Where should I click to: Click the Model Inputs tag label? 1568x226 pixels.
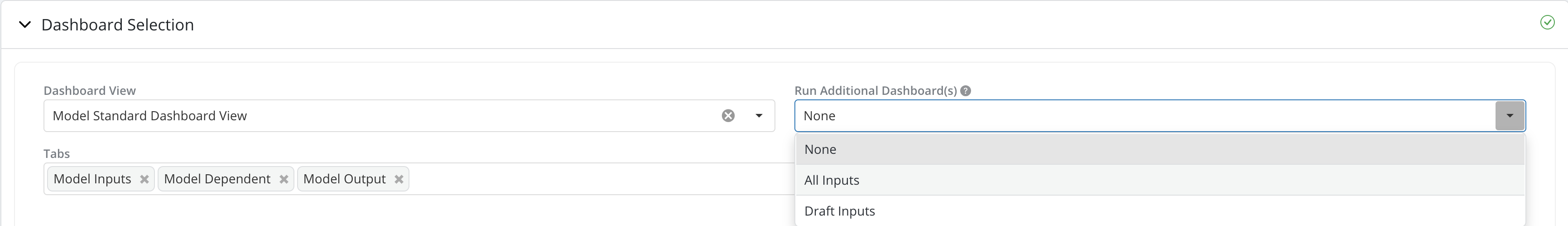click(92, 179)
